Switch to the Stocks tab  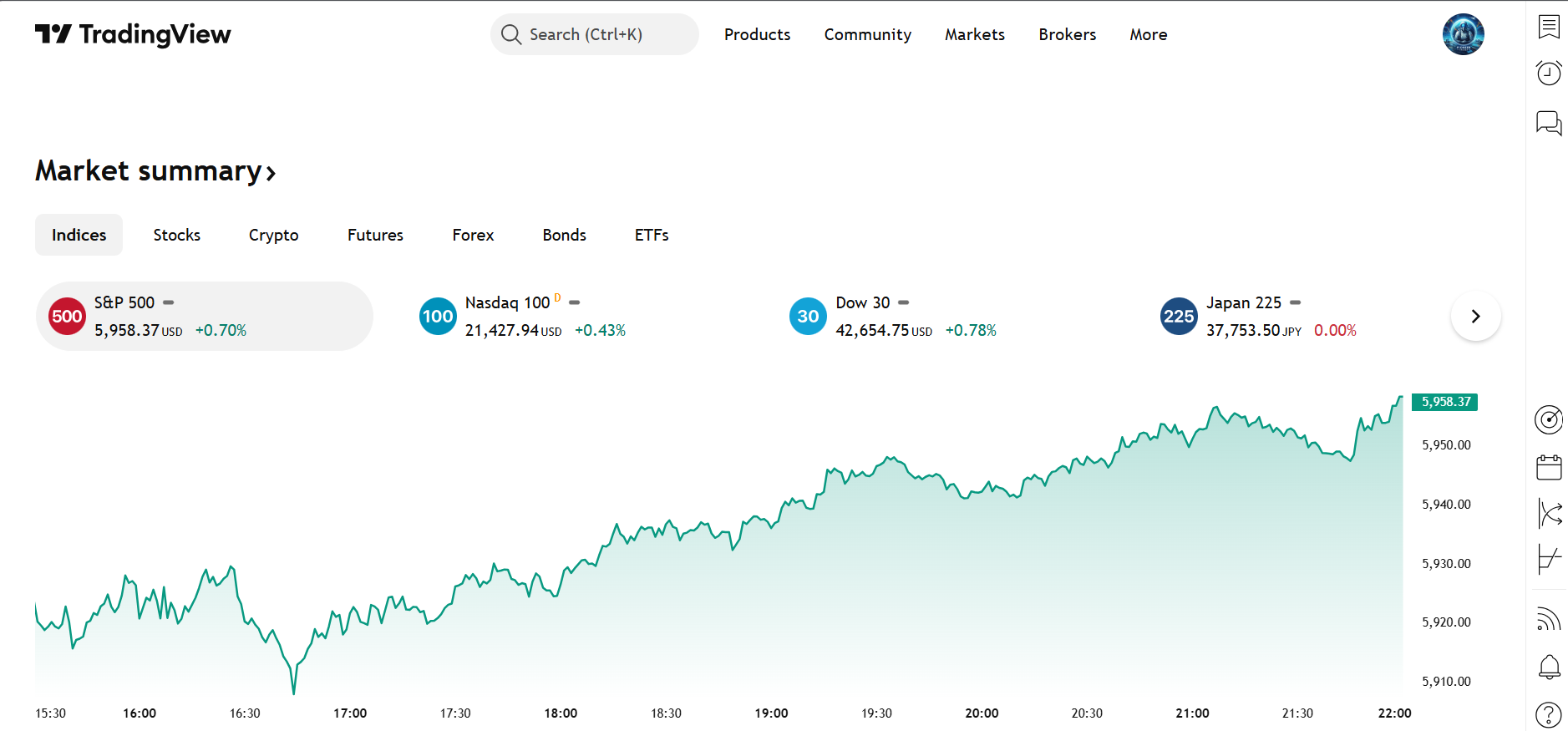[x=177, y=235]
